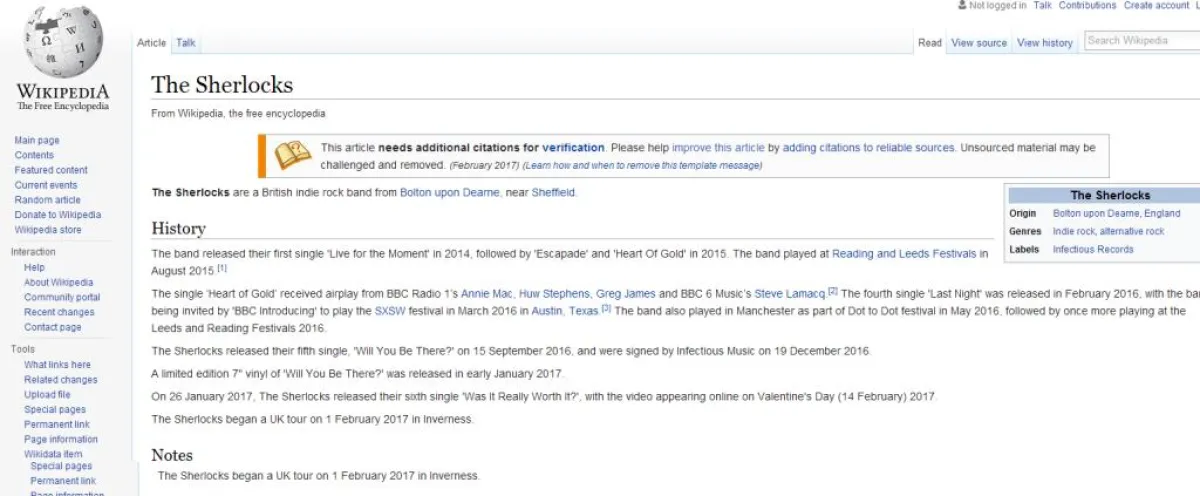The image size is (1200, 496).
Task: Open the Bolton upon Dearne link in intro
Action: pos(449,192)
